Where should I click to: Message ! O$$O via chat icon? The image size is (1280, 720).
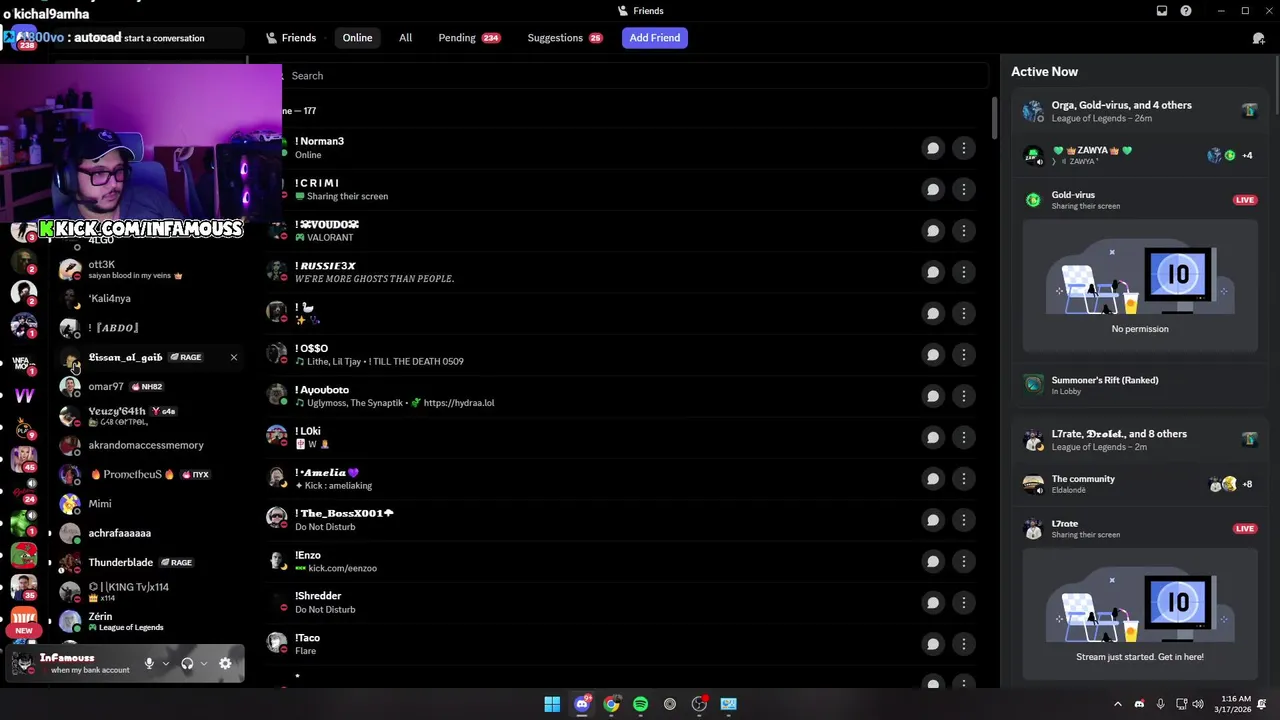pos(933,355)
